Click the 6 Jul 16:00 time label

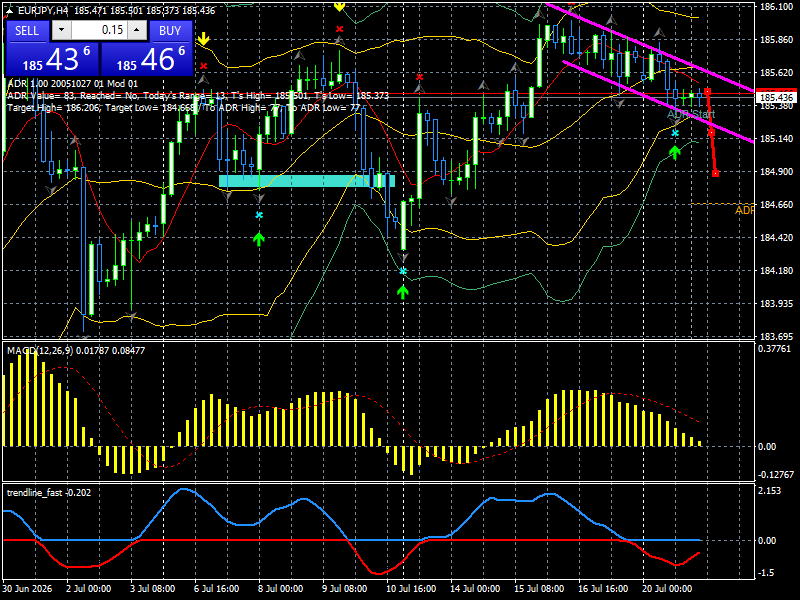tap(216, 588)
